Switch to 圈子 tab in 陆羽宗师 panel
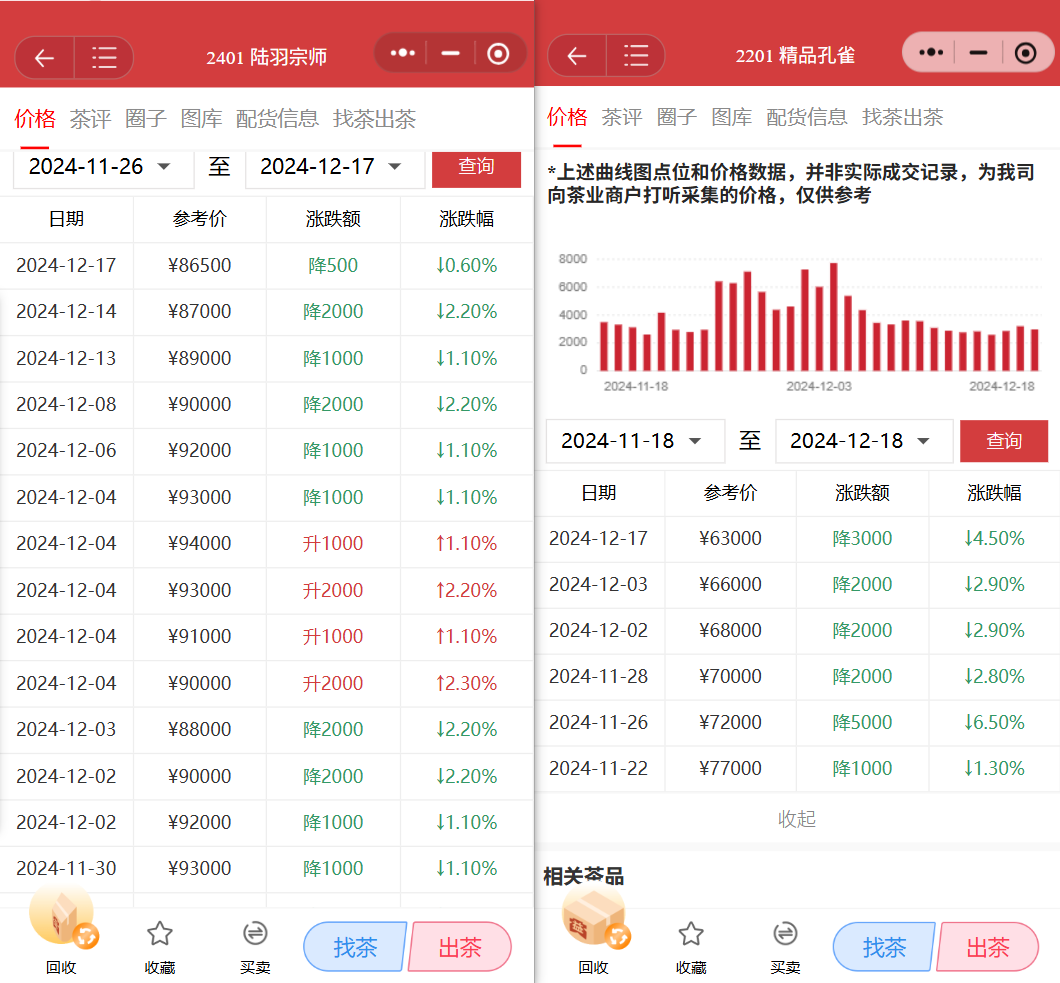 point(145,118)
